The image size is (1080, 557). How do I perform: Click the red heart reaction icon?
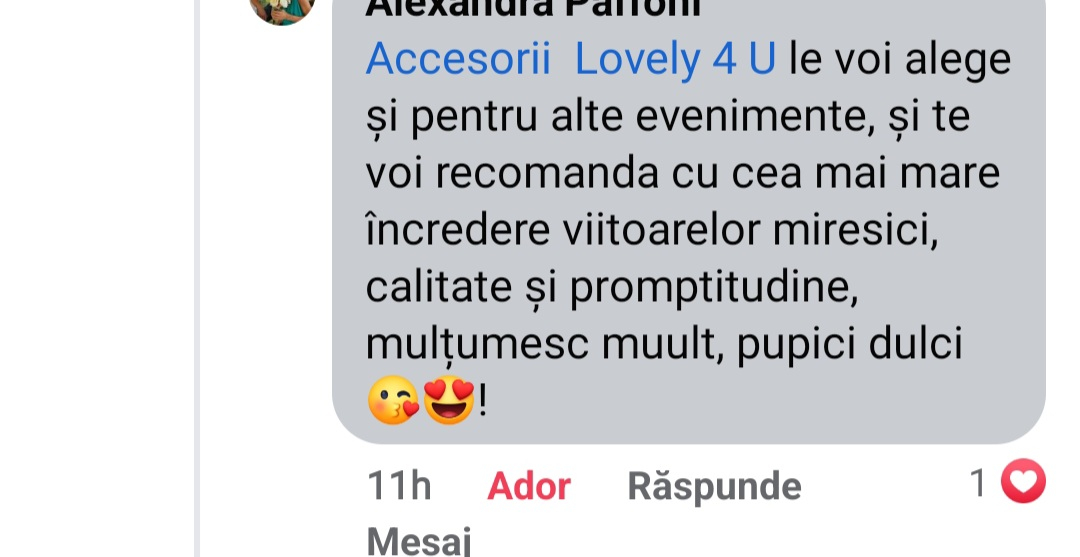point(1023,481)
